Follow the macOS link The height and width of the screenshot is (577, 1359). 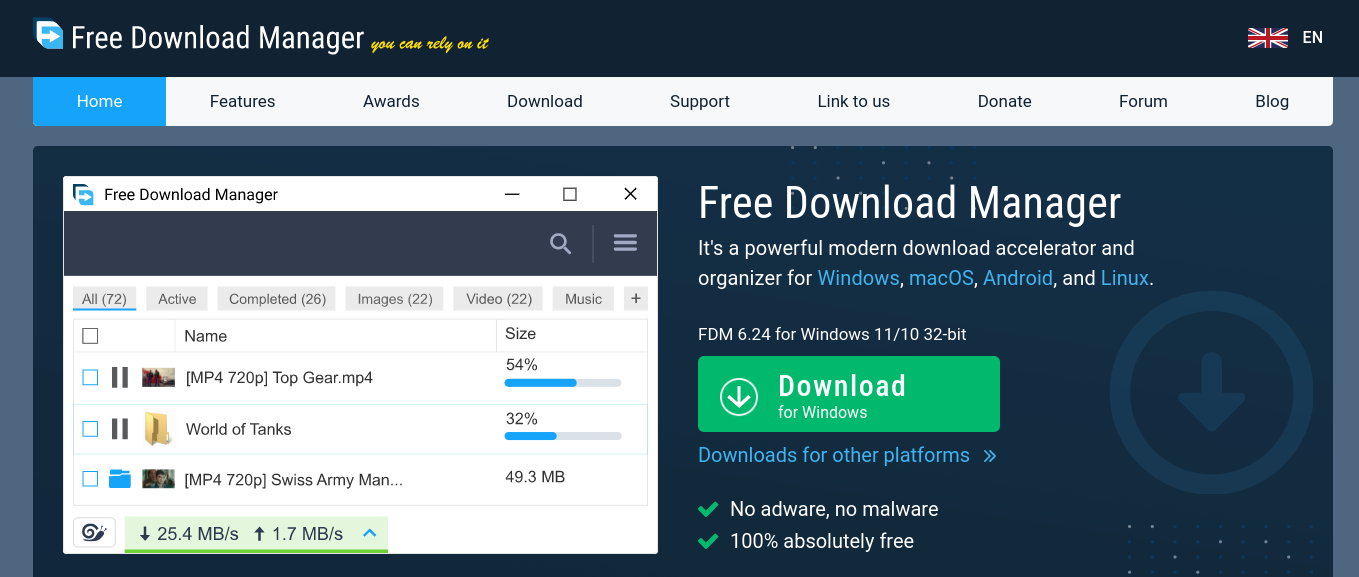940,278
